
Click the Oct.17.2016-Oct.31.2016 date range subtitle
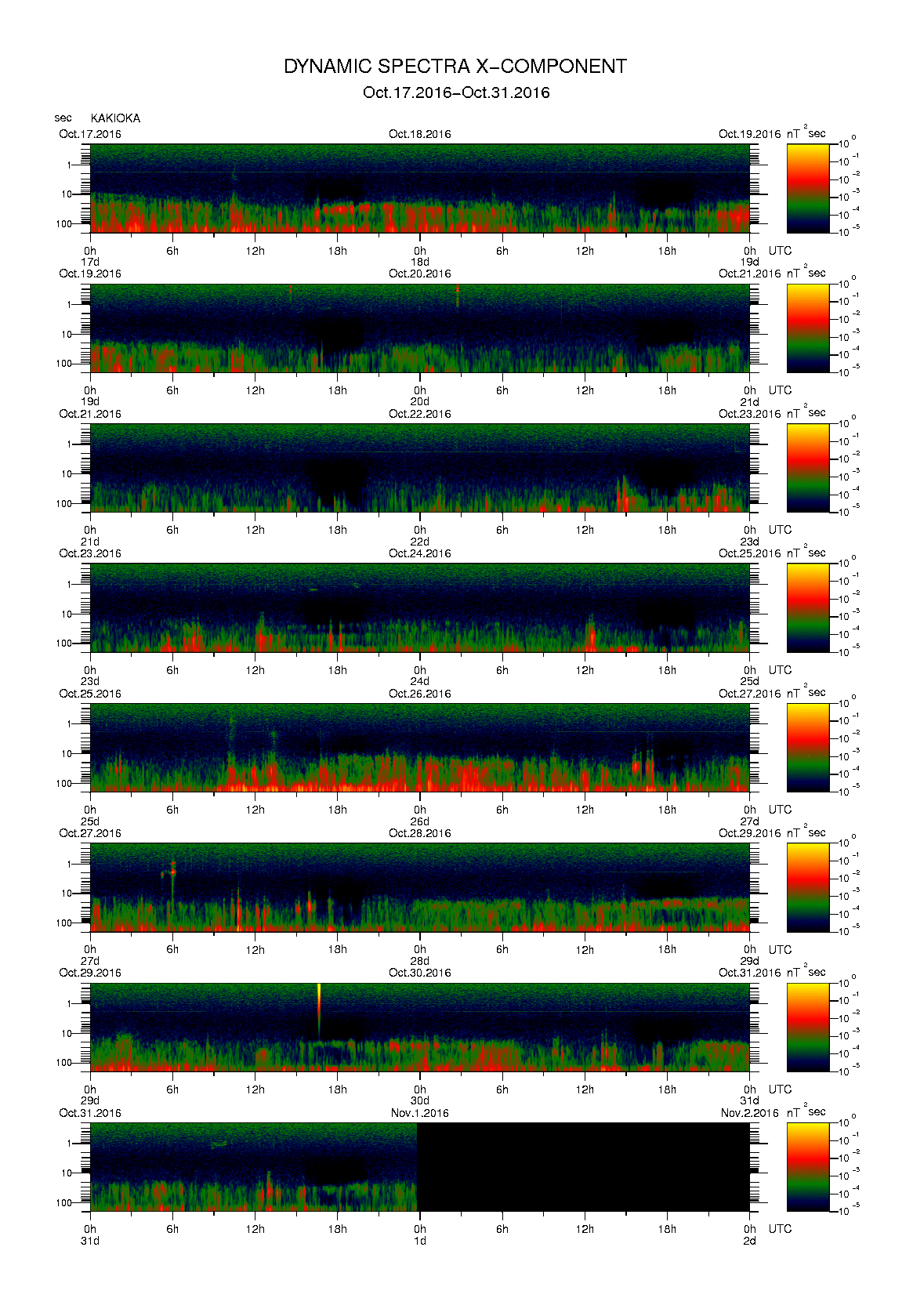(x=456, y=92)
